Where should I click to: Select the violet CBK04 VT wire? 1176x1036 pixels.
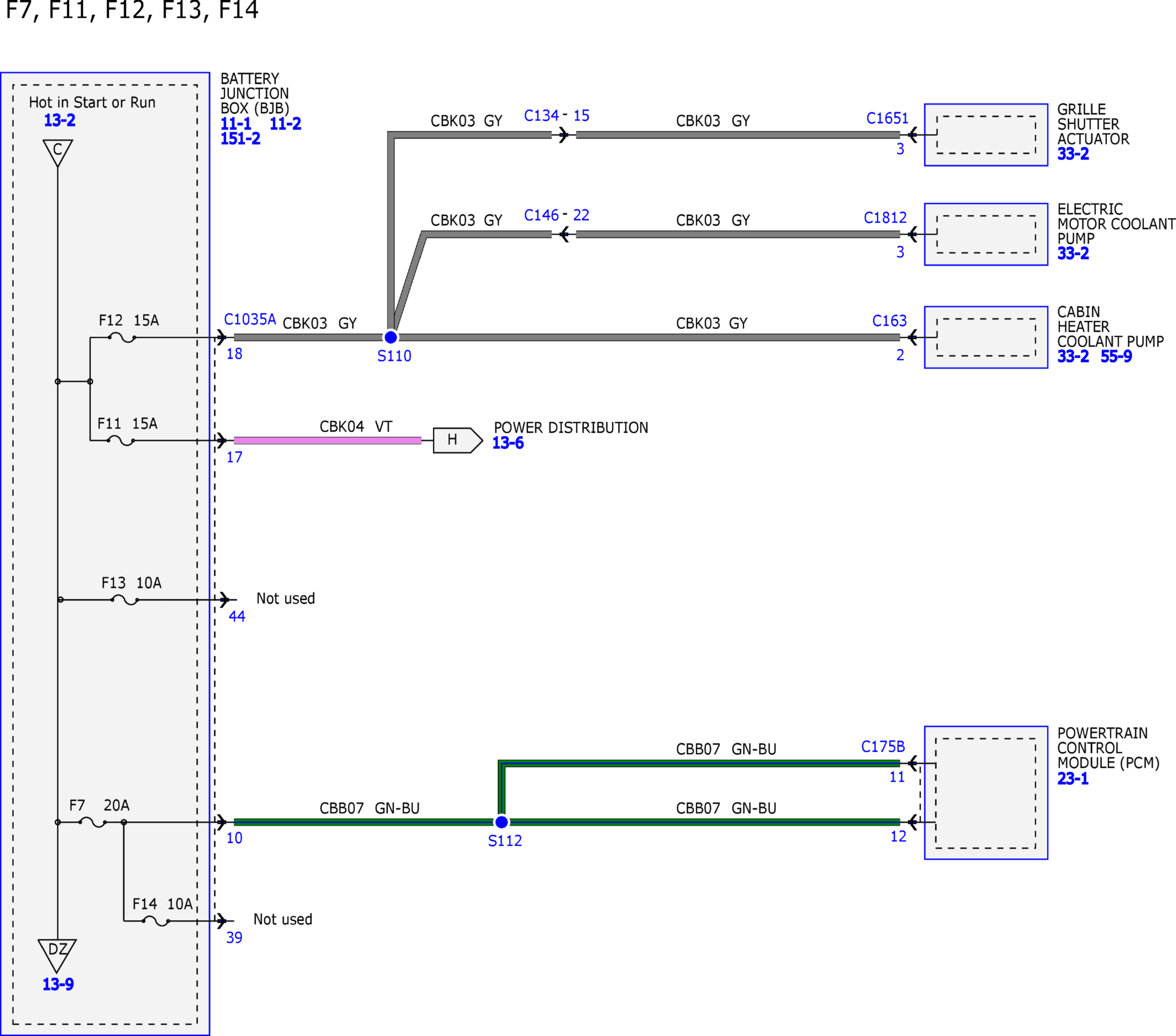pos(327,440)
